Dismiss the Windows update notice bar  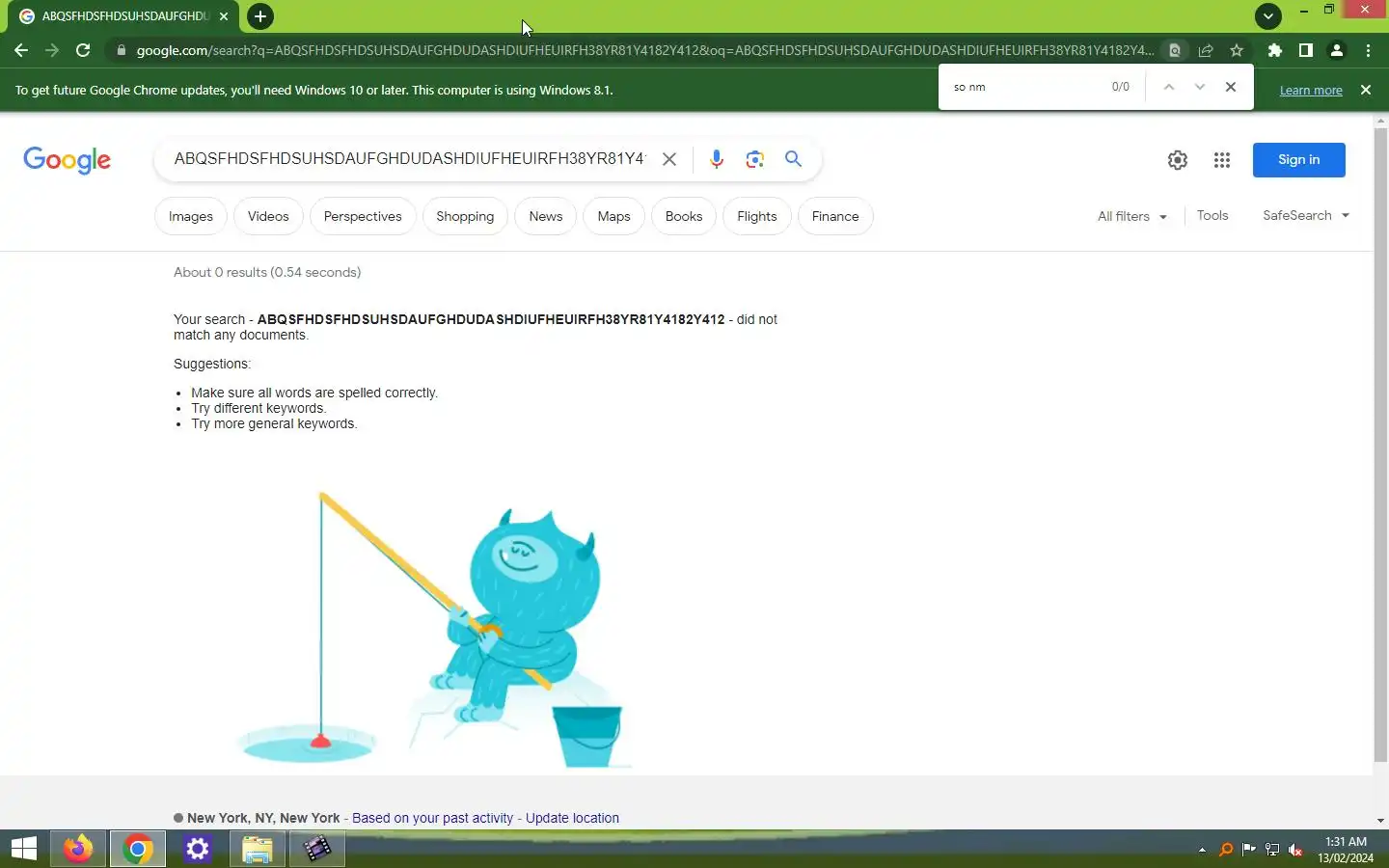coord(1366,90)
